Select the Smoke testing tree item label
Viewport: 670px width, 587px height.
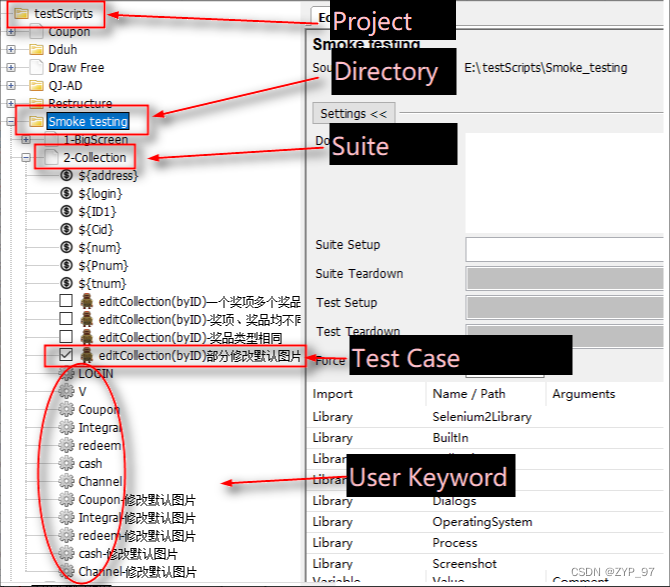point(88,122)
